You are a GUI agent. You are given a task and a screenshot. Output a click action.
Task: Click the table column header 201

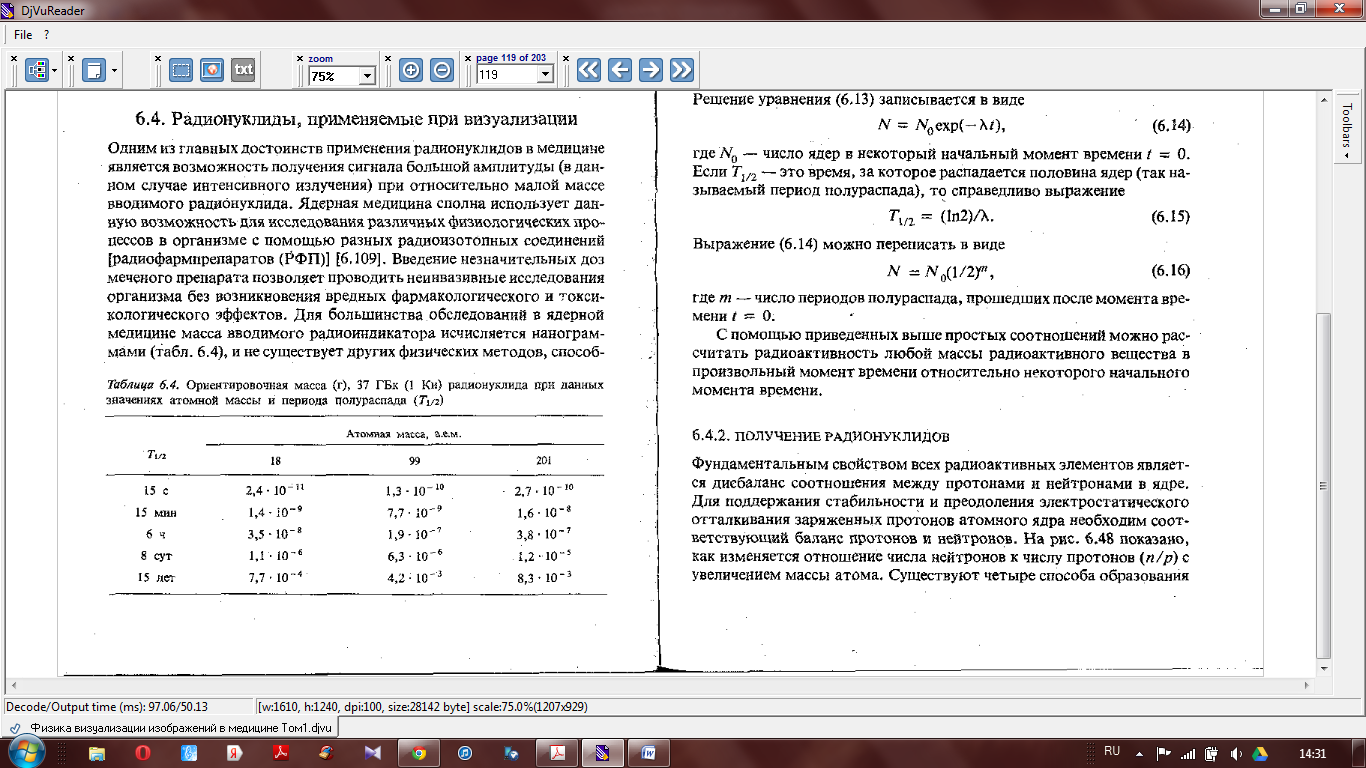point(546,461)
